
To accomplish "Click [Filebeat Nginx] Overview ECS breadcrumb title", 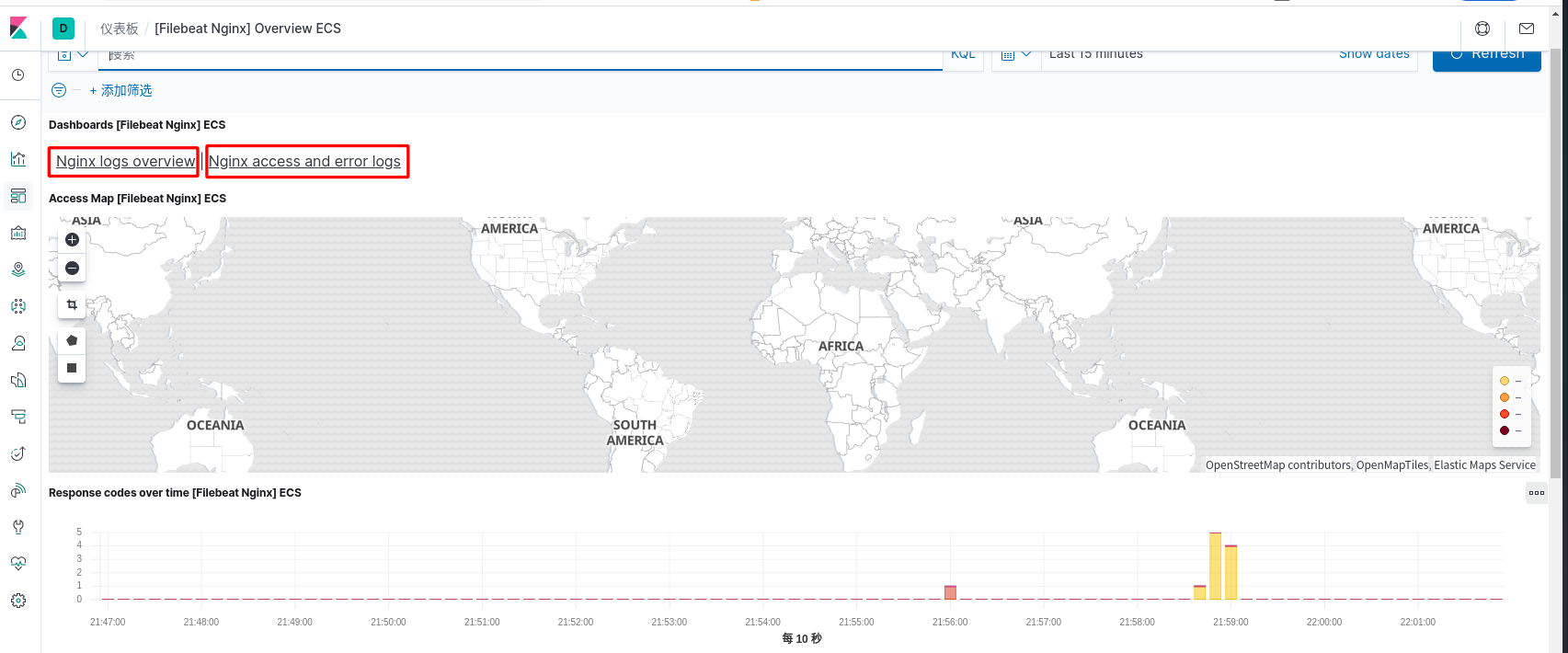I will [x=247, y=29].
